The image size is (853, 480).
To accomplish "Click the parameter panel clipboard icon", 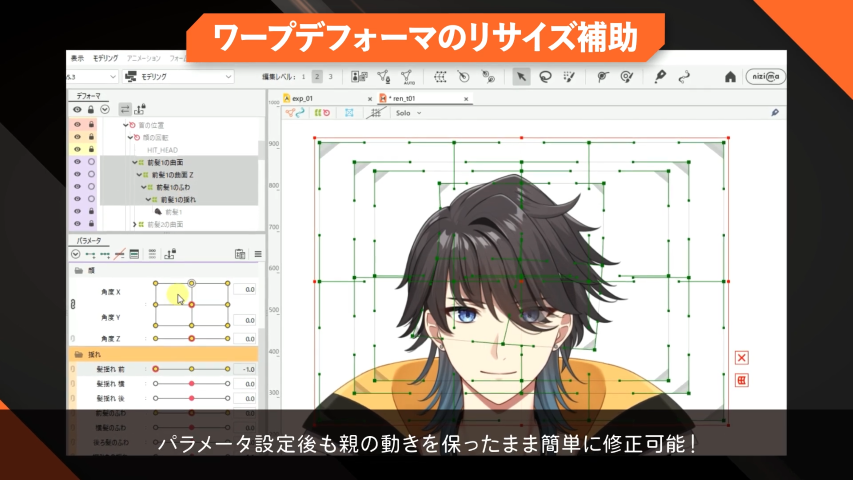I will point(240,254).
